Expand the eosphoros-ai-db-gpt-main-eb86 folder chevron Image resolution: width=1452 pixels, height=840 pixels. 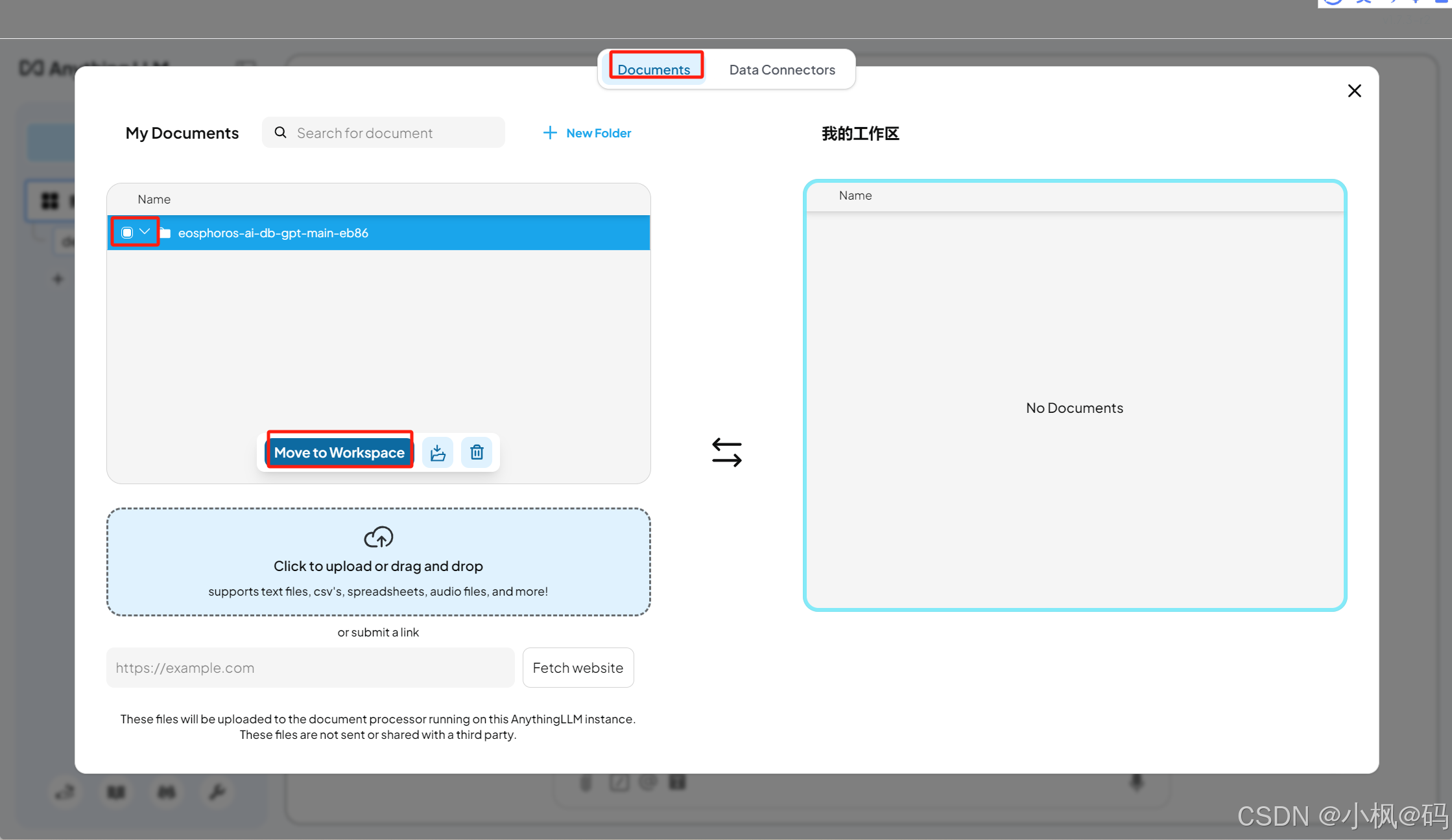145,231
